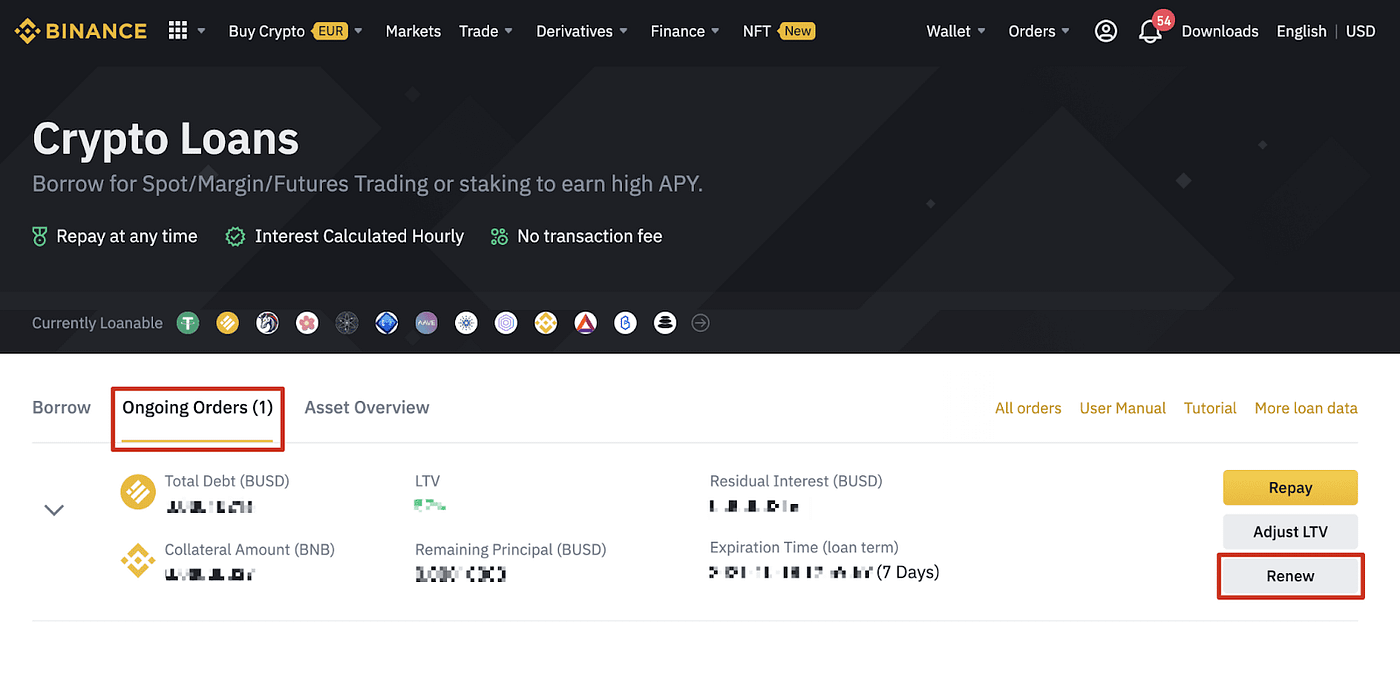Click the (7 Days) loan term text
Screen dimensions: 1400x673
coord(908,572)
